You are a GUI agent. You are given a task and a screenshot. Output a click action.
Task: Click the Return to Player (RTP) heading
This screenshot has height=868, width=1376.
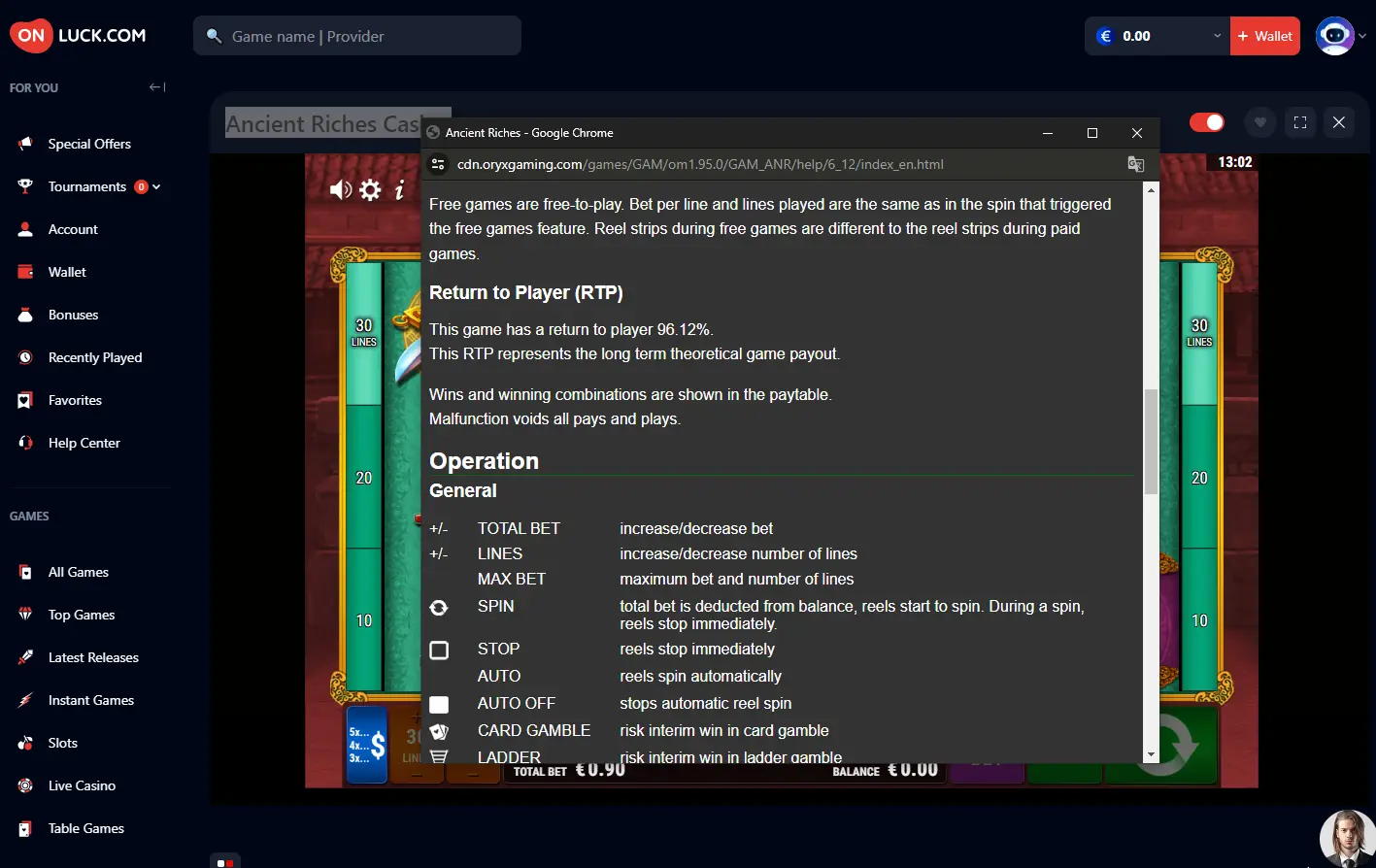[x=526, y=292]
